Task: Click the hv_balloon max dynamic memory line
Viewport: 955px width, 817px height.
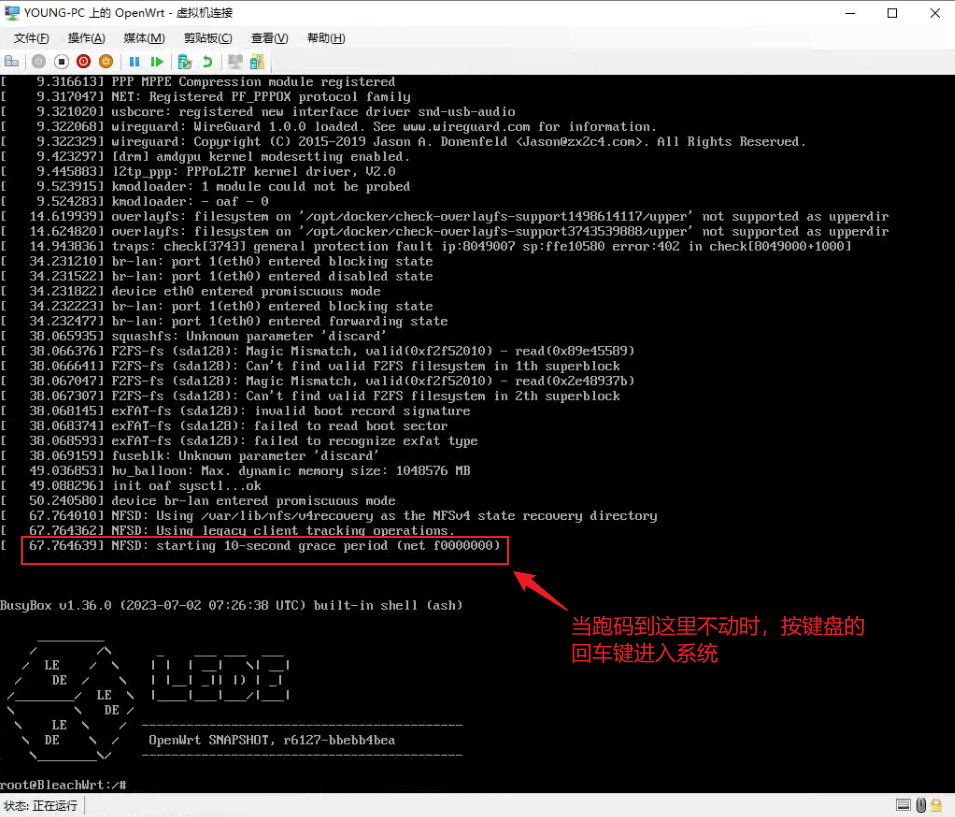Action: click(236, 471)
